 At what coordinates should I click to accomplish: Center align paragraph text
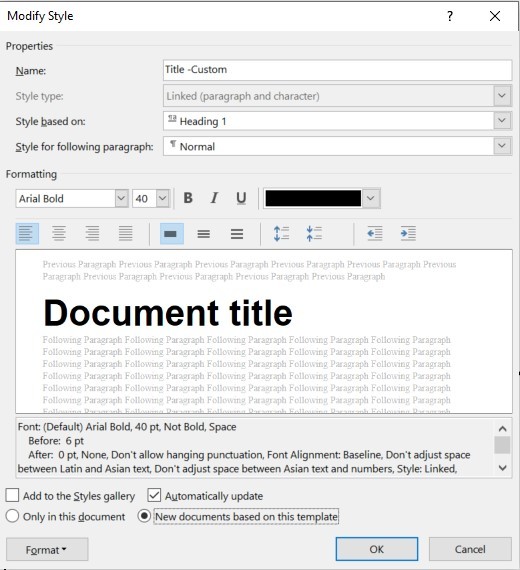pos(59,233)
